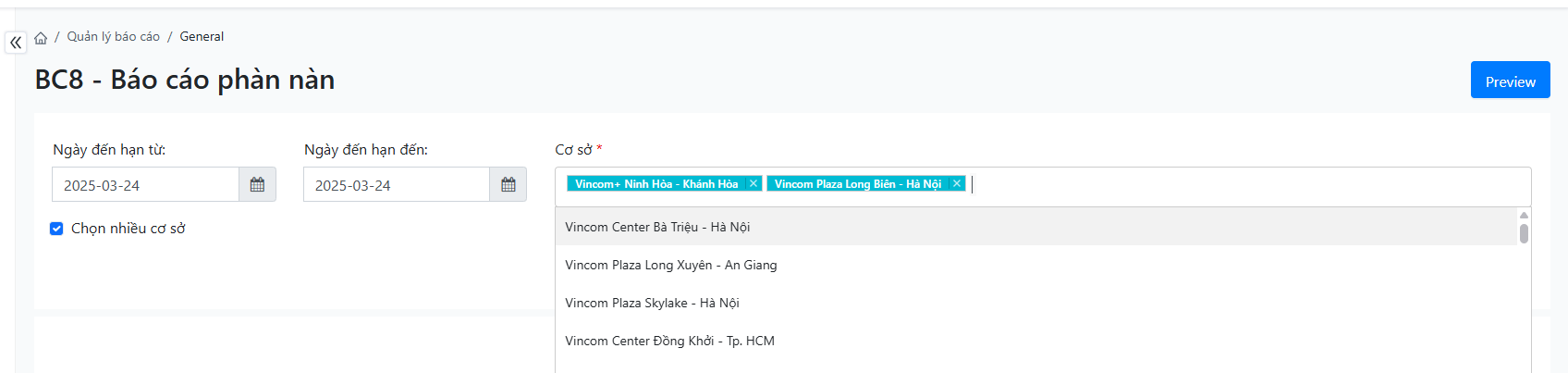
Task: Focus the 'Cơ sở' multi-select text box
Action: click(x=1202, y=185)
